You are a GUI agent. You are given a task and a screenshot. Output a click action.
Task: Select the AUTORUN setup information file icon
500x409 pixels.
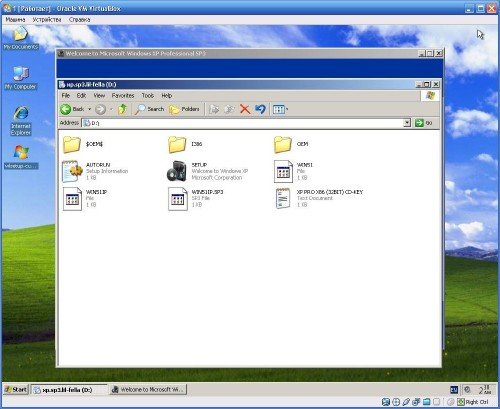72,171
